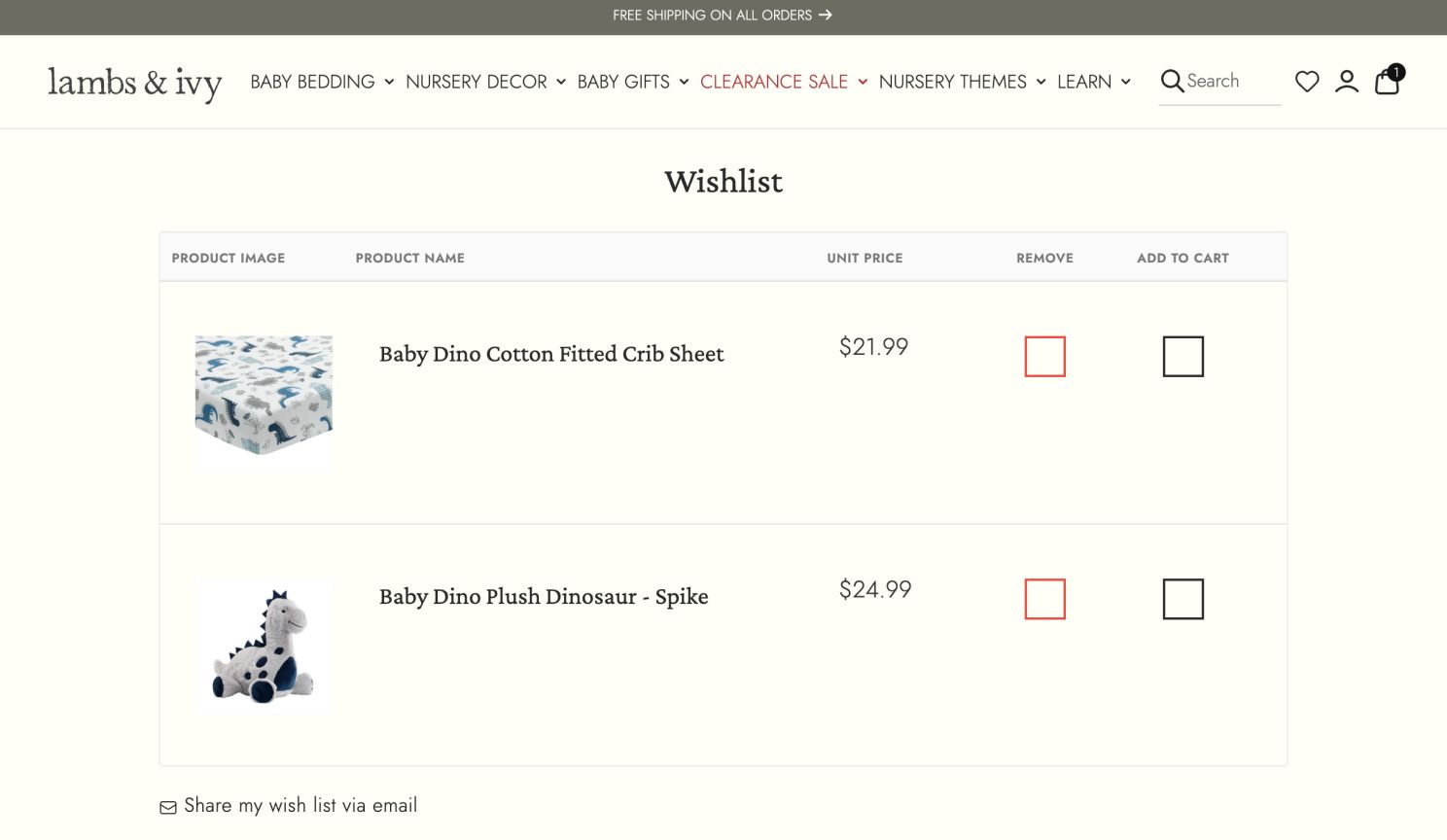Click Share my wish list via email
Screen dimensions: 1447x840
300,806
